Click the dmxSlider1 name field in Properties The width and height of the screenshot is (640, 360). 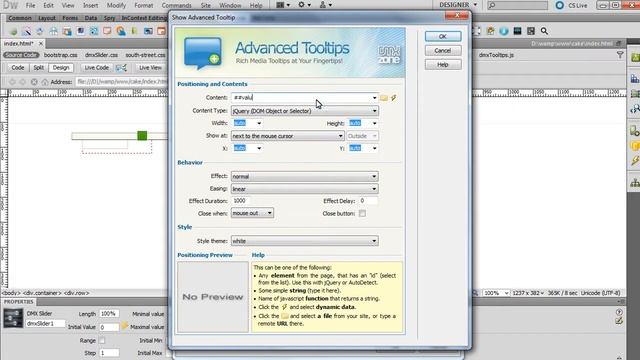point(45,323)
